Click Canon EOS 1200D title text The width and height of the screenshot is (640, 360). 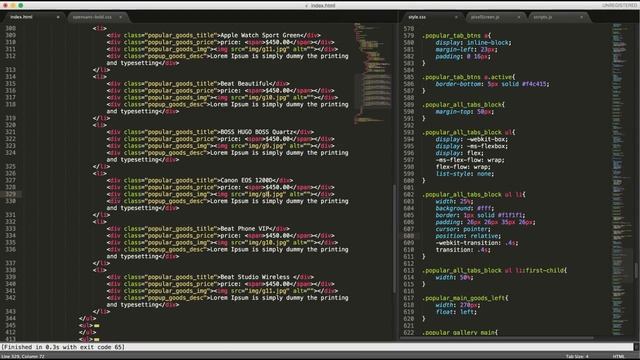pos(246,180)
